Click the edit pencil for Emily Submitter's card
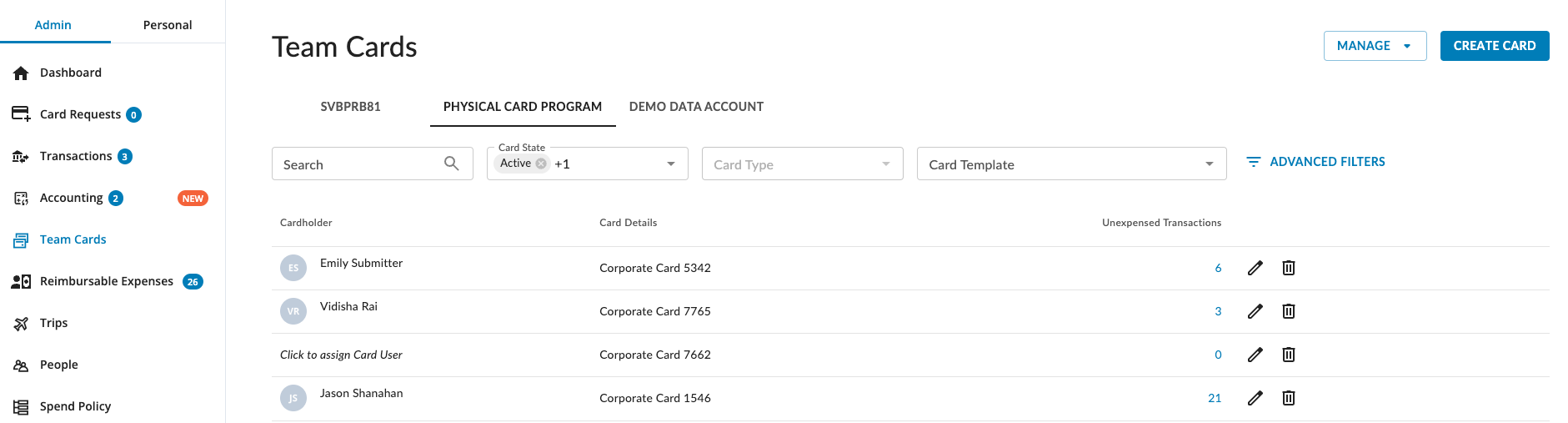Image resolution: width=1568 pixels, height=423 pixels. point(1255,268)
